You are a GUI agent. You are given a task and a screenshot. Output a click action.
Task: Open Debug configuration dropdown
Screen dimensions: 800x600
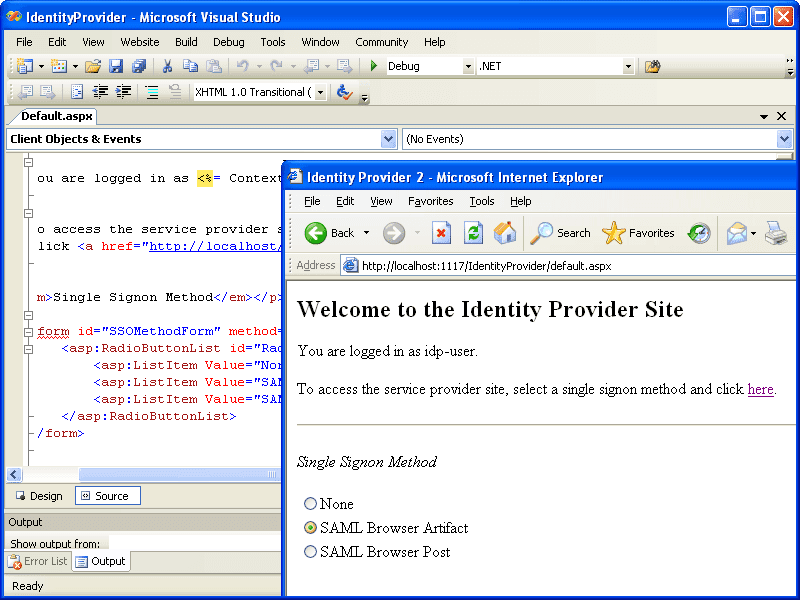[468, 66]
